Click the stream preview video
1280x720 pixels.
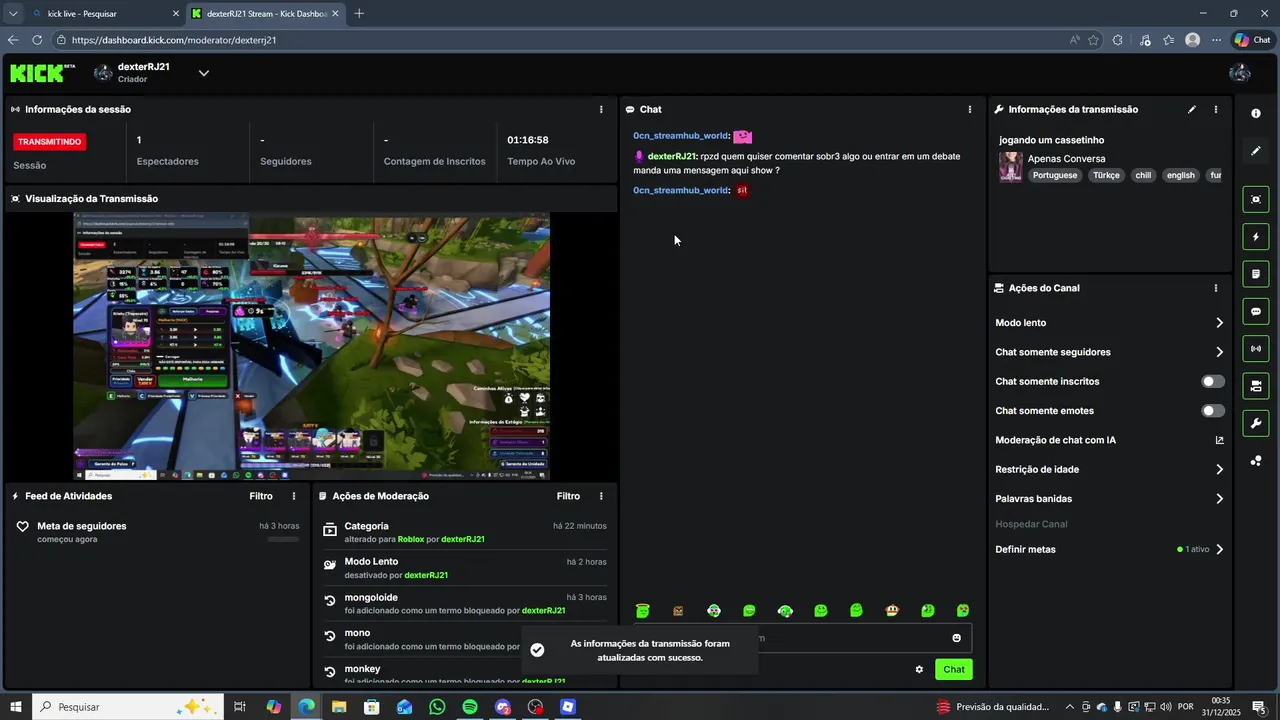coord(311,346)
